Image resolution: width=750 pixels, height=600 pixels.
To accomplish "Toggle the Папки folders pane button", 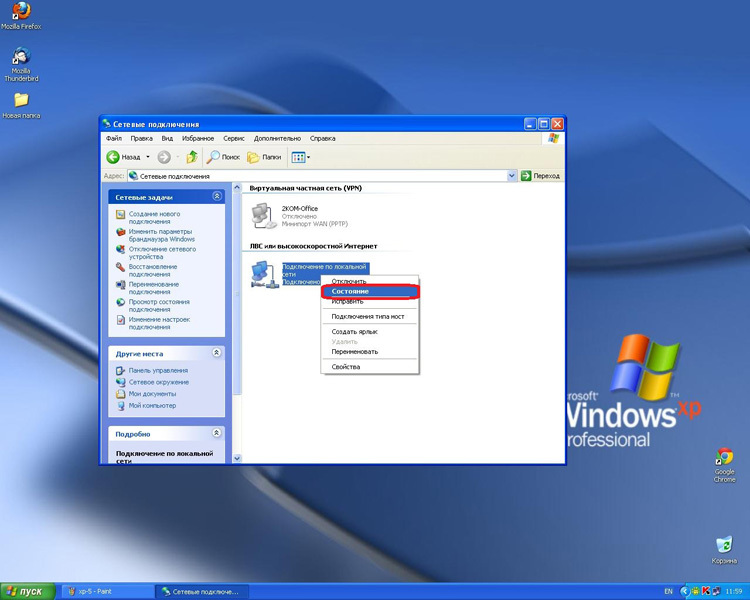I will point(264,157).
